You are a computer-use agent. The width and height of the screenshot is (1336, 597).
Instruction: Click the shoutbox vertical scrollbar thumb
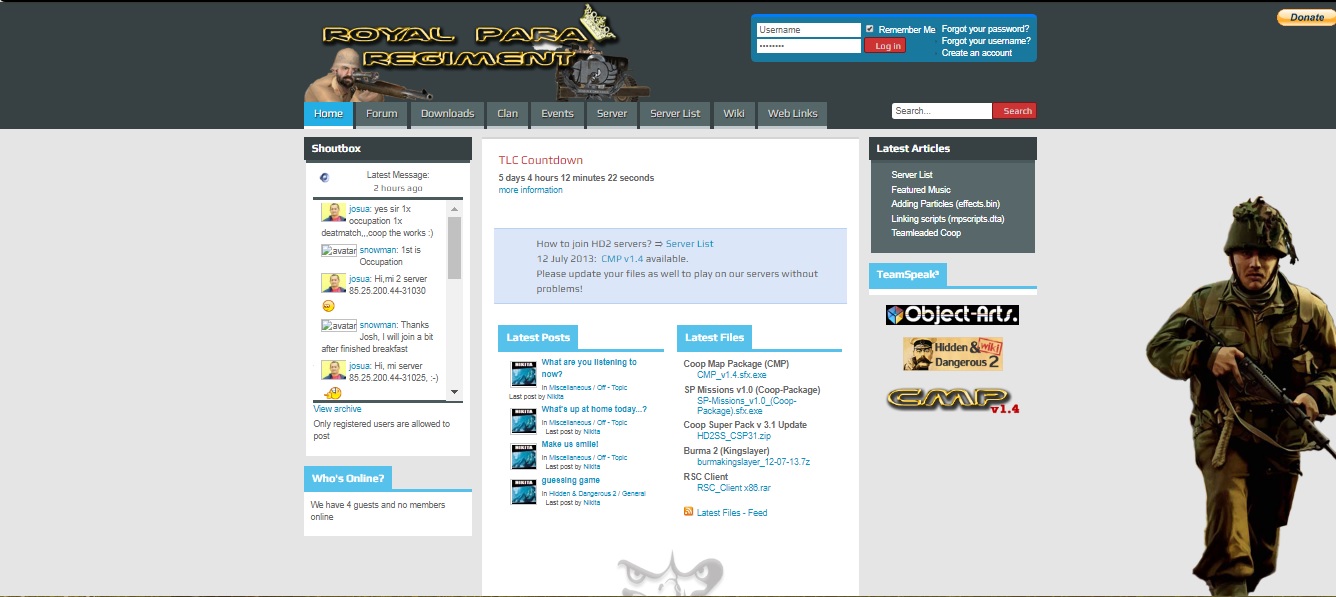coord(454,247)
